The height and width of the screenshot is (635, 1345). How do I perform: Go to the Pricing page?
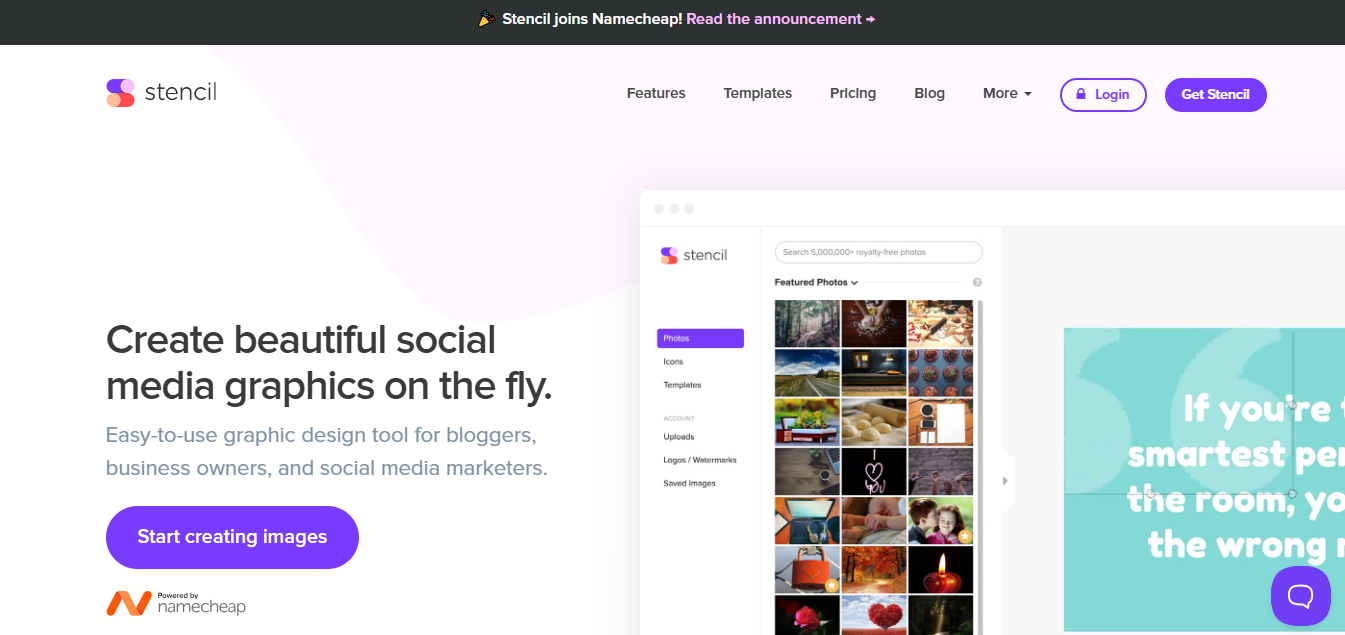point(853,93)
